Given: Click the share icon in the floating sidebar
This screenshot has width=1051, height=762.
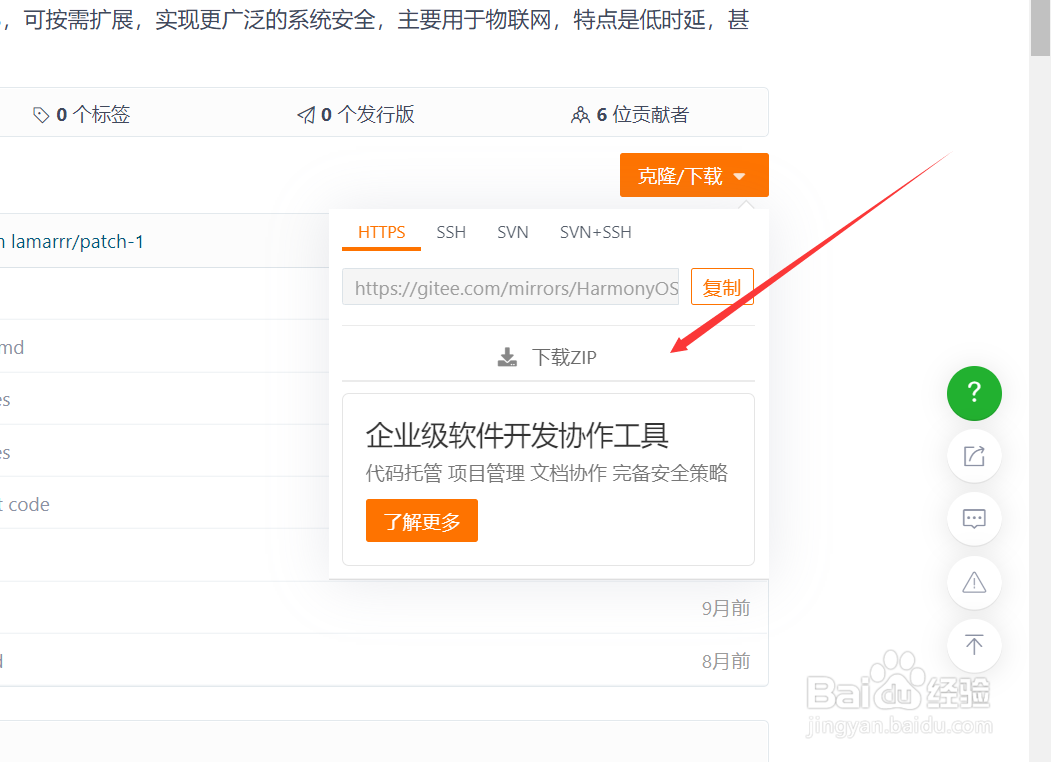Looking at the screenshot, I should tap(973, 456).
